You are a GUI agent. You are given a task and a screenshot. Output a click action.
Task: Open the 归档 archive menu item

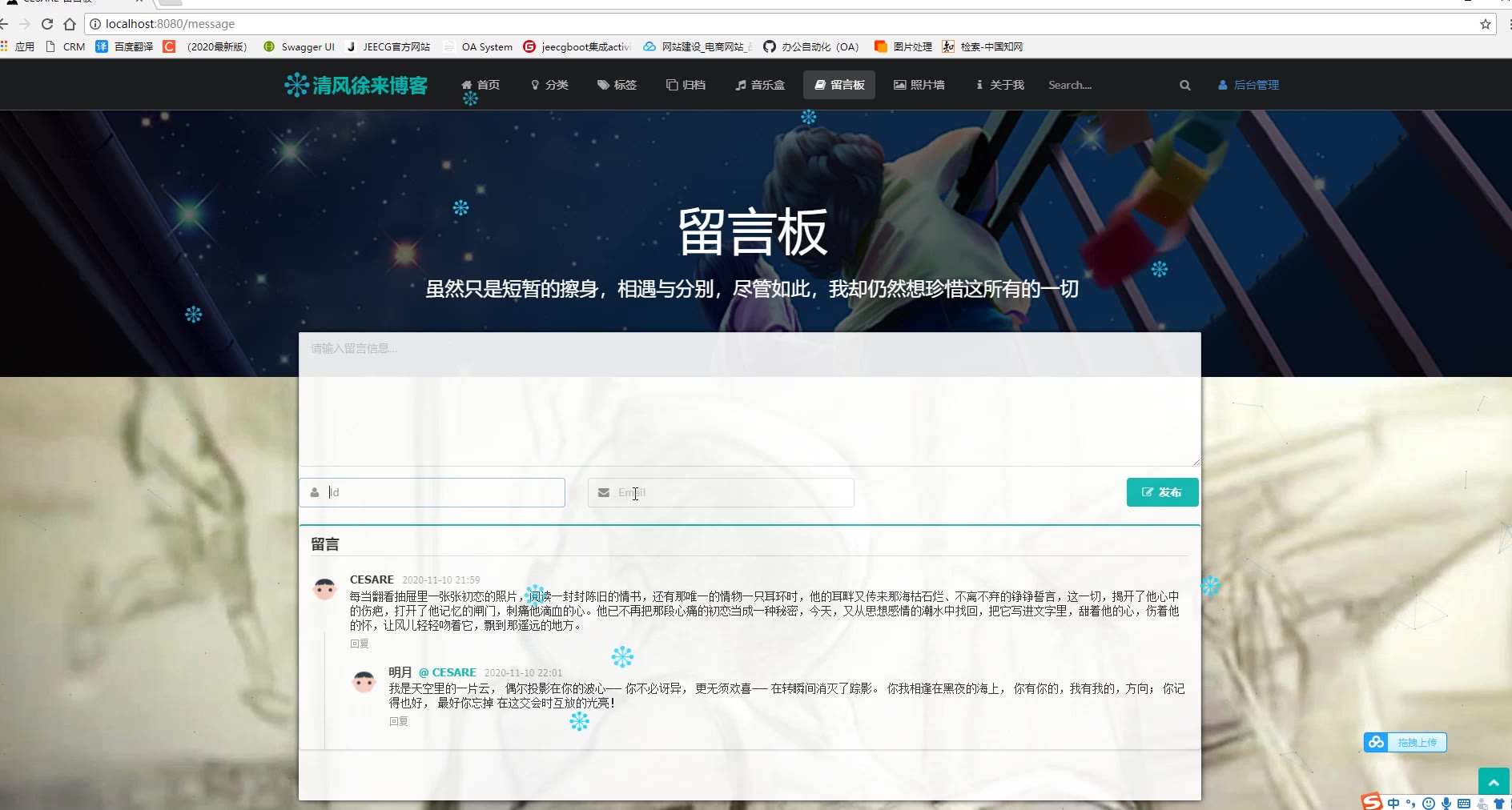(686, 85)
